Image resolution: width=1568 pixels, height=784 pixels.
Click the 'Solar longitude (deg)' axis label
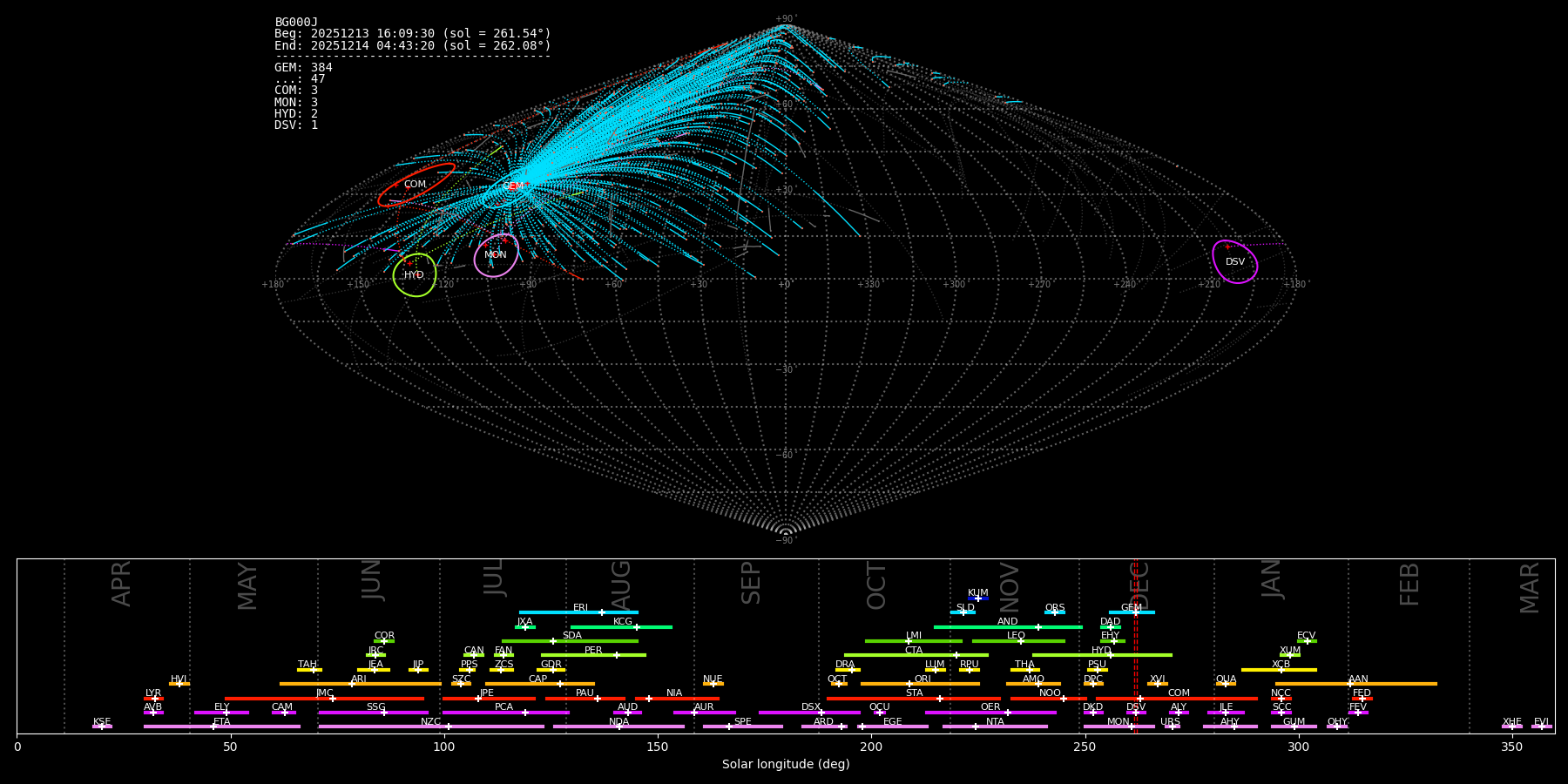786,765
